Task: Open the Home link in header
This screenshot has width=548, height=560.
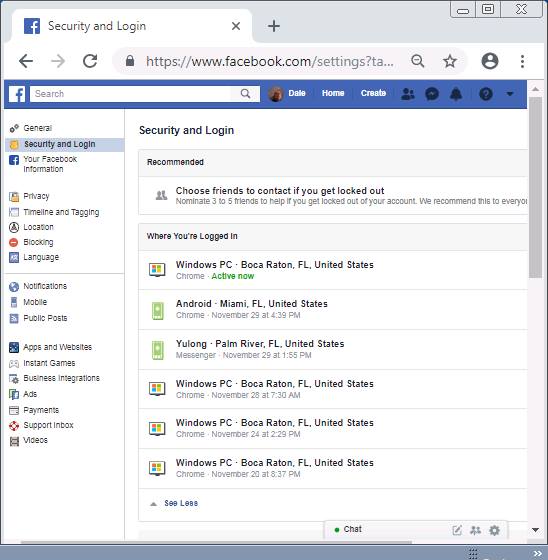Action: [333, 93]
